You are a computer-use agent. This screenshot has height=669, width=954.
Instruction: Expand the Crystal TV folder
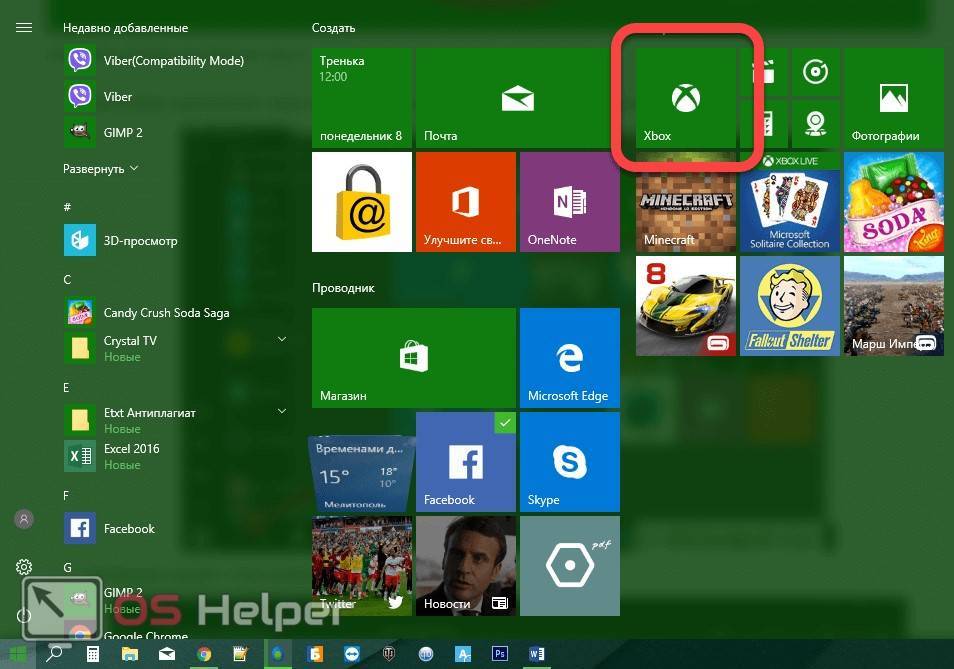pos(282,341)
